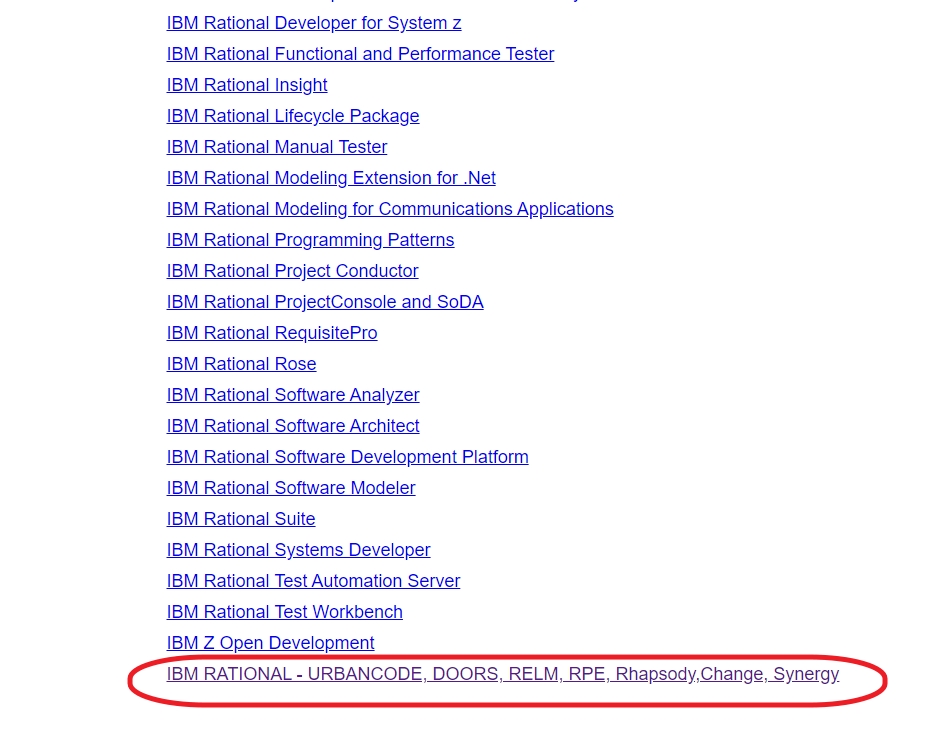
Task: Visit IBM Rational Test Automation Server
Action: tap(313, 581)
